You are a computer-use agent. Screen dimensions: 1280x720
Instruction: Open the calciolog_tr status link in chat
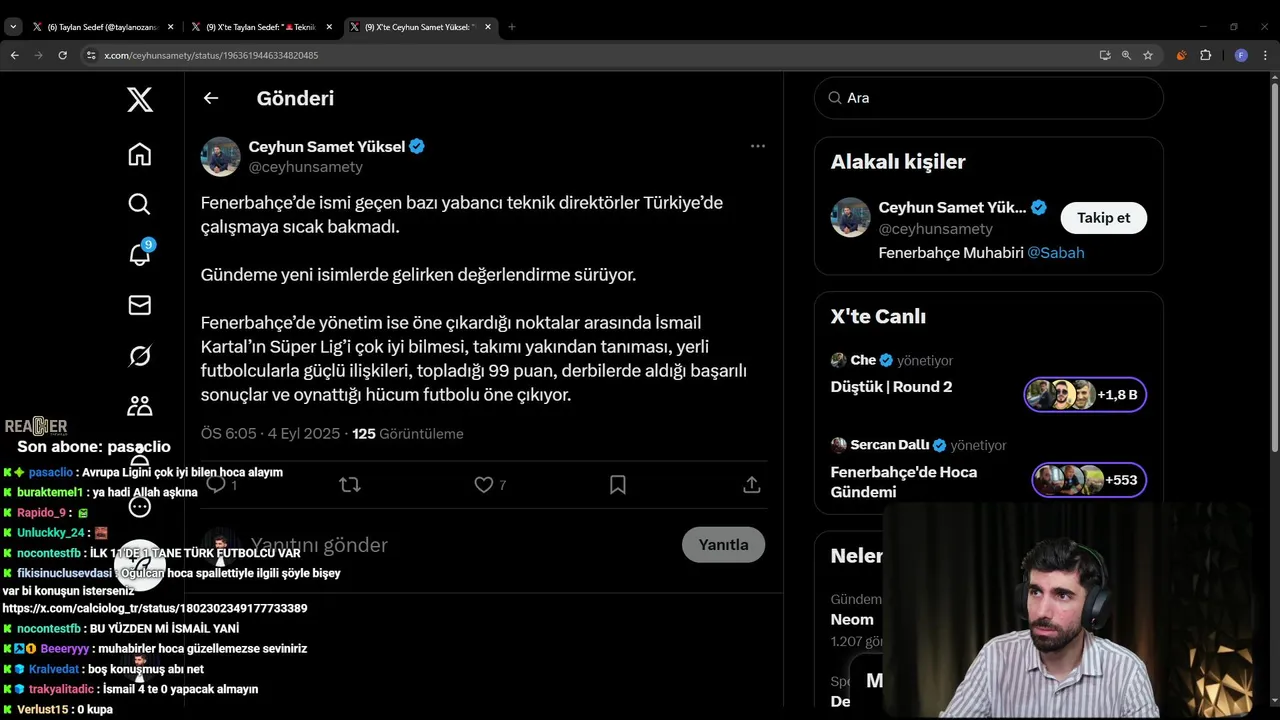155,608
